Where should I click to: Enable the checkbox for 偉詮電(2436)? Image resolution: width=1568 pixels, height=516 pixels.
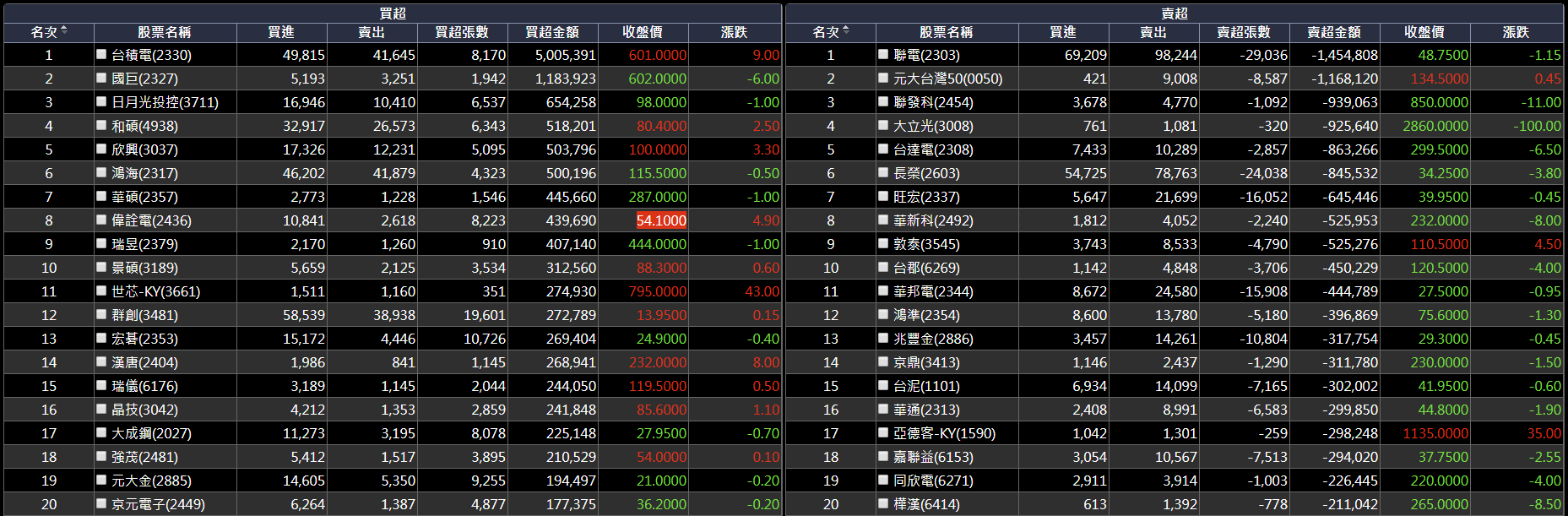[x=101, y=220]
